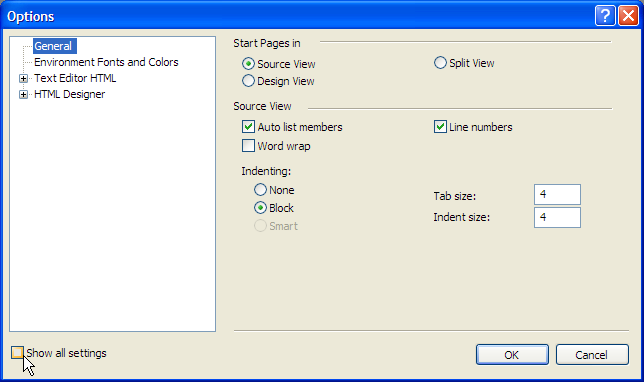Screen dimensions: 644x382
Task: Select the HTML Designer item
Action: (69, 94)
